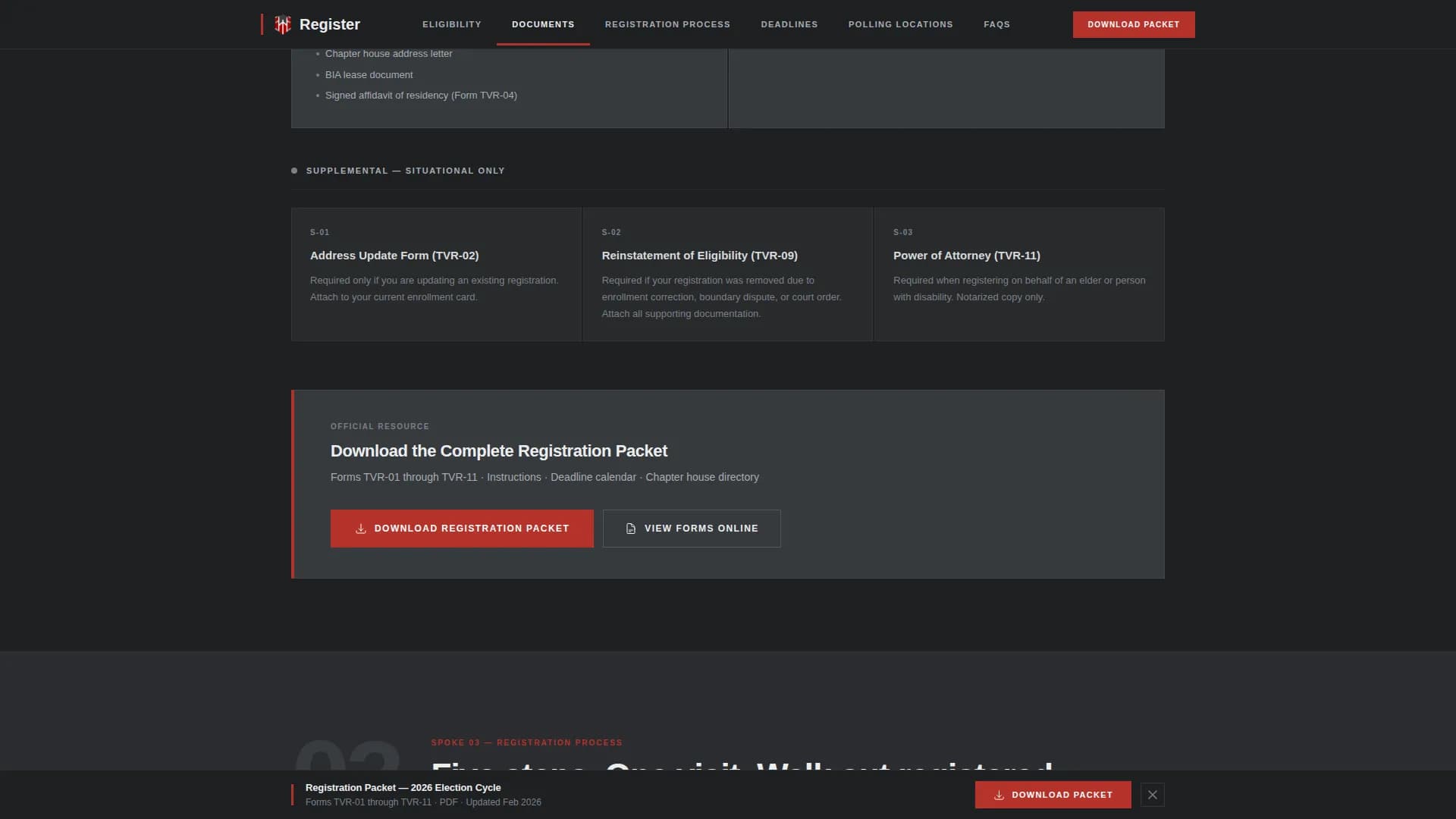The height and width of the screenshot is (819, 1456).
Task: Click the download icon in Download Registration Packet
Action: click(361, 529)
